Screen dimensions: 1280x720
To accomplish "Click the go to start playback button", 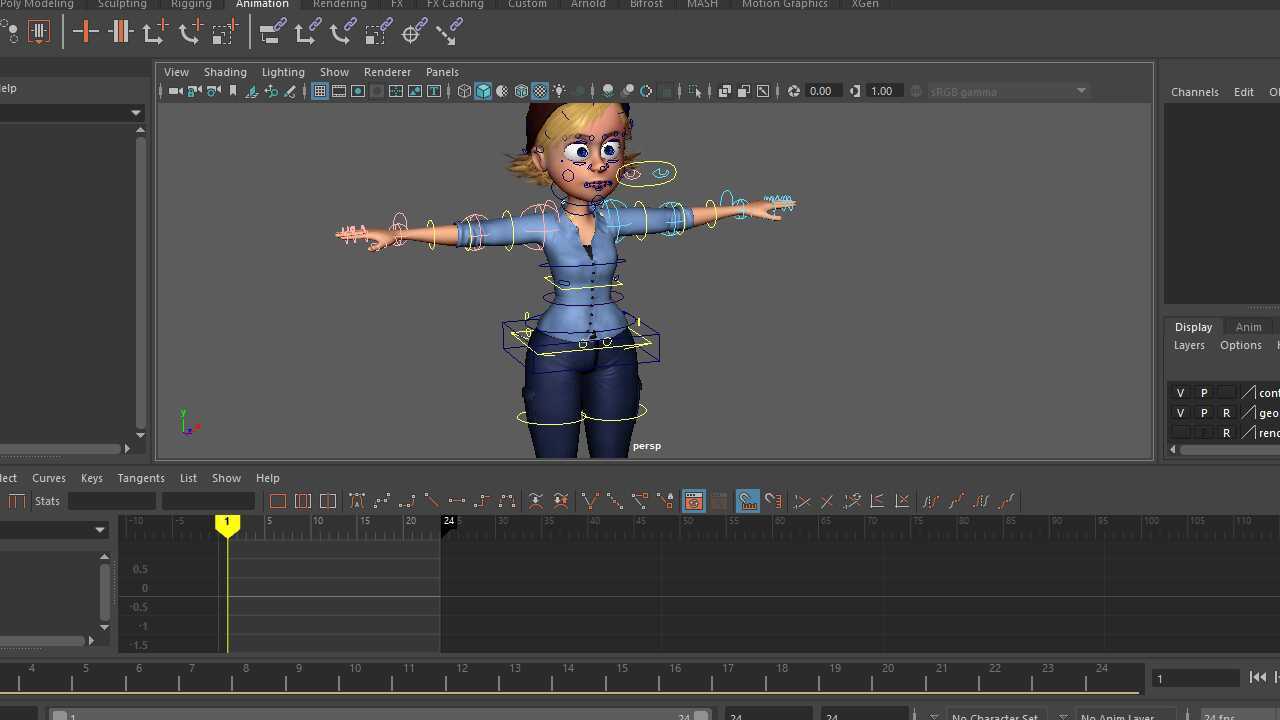I will [x=1258, y=678].
